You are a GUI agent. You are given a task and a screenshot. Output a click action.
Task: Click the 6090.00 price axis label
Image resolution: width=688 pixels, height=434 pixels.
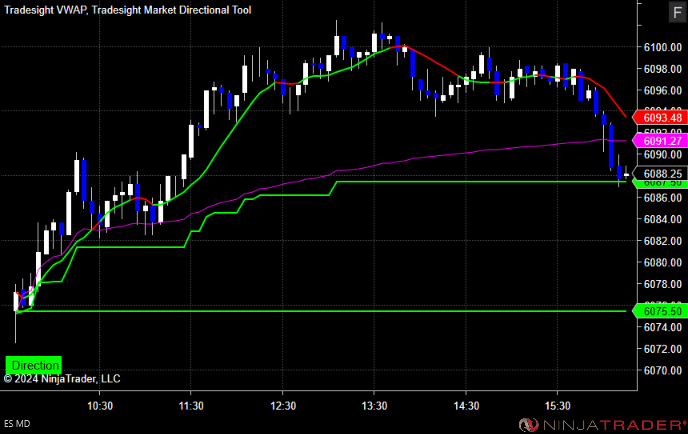pyautogui.click(x=663, y=154)
